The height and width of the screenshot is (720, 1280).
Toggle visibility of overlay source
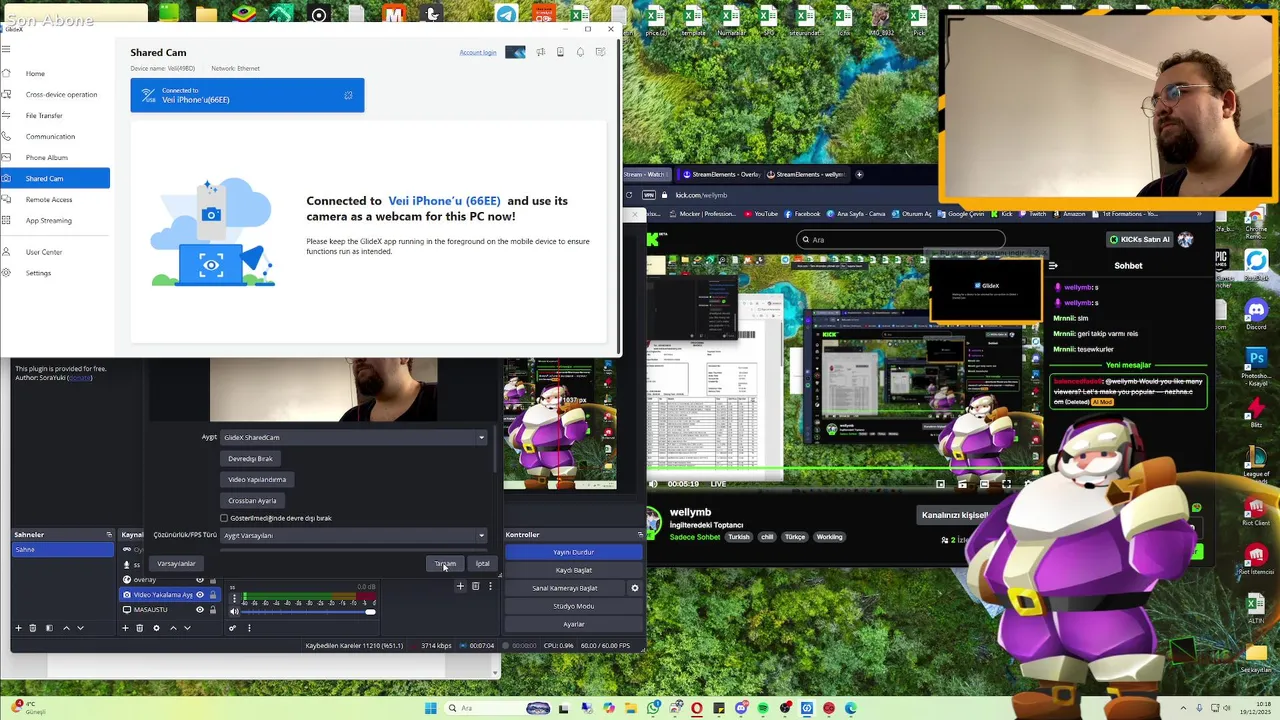coord(199,580)
